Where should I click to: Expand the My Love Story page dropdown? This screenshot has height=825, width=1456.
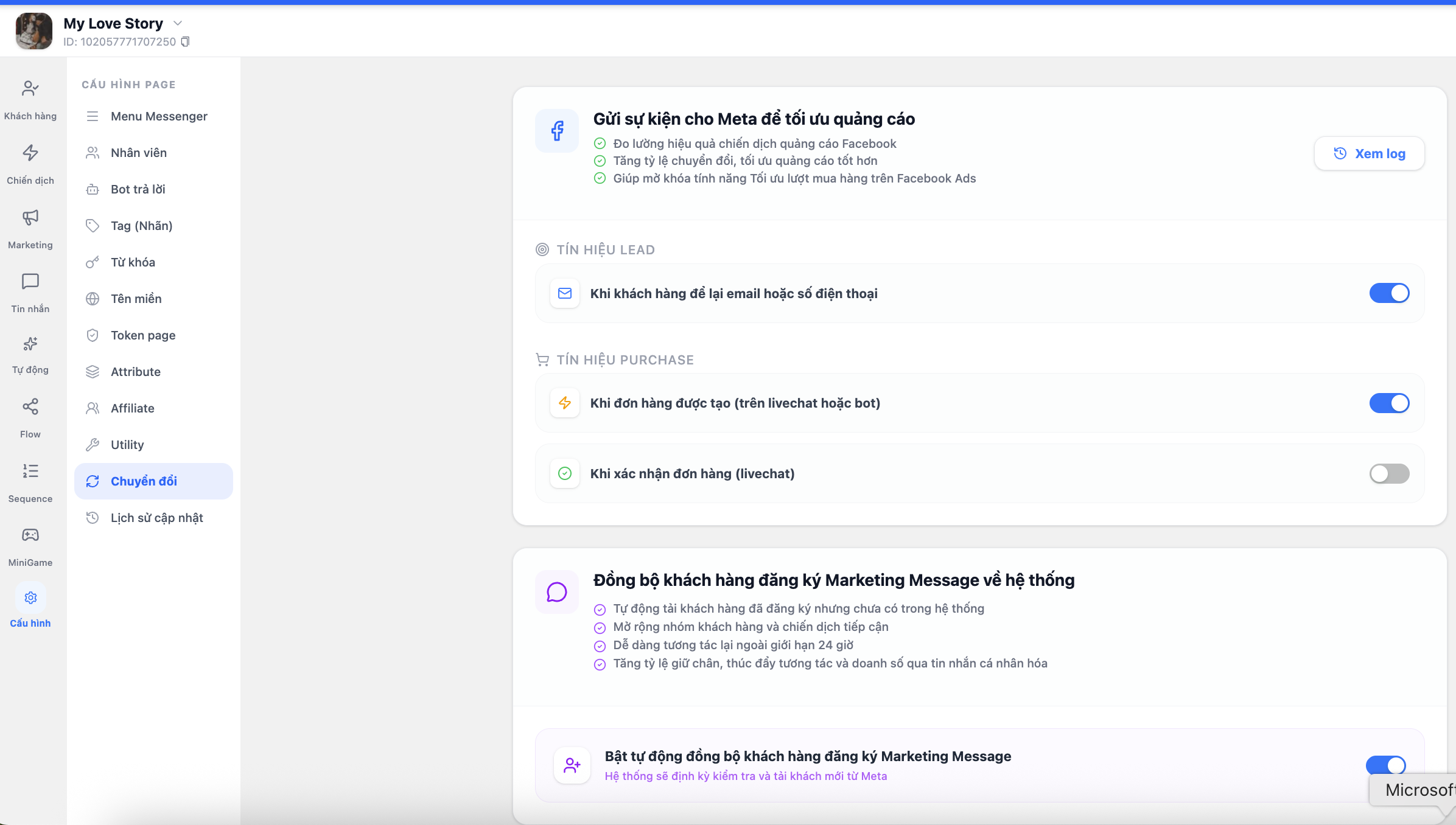tap(178, 23)
